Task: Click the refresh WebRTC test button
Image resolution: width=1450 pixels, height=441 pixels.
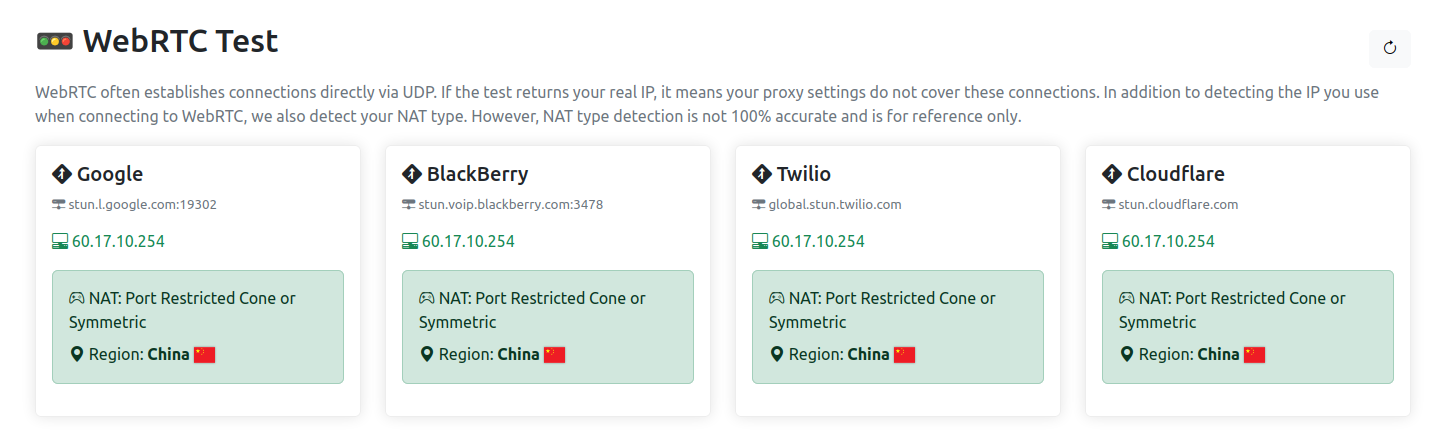Action: [x=1389, y=48]
